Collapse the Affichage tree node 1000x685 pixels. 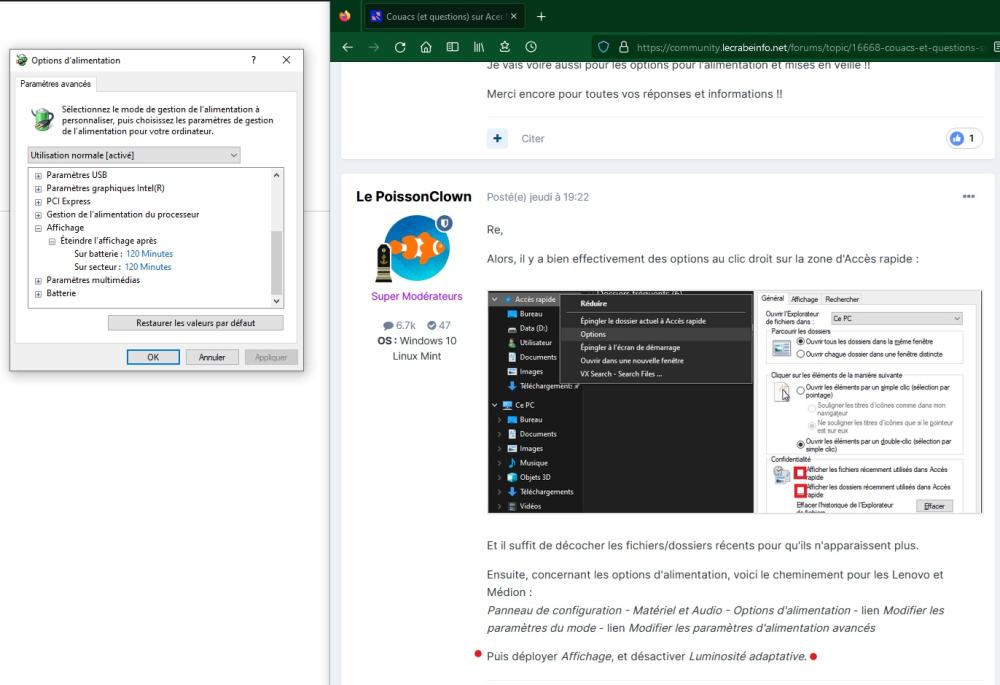[38, 228]
